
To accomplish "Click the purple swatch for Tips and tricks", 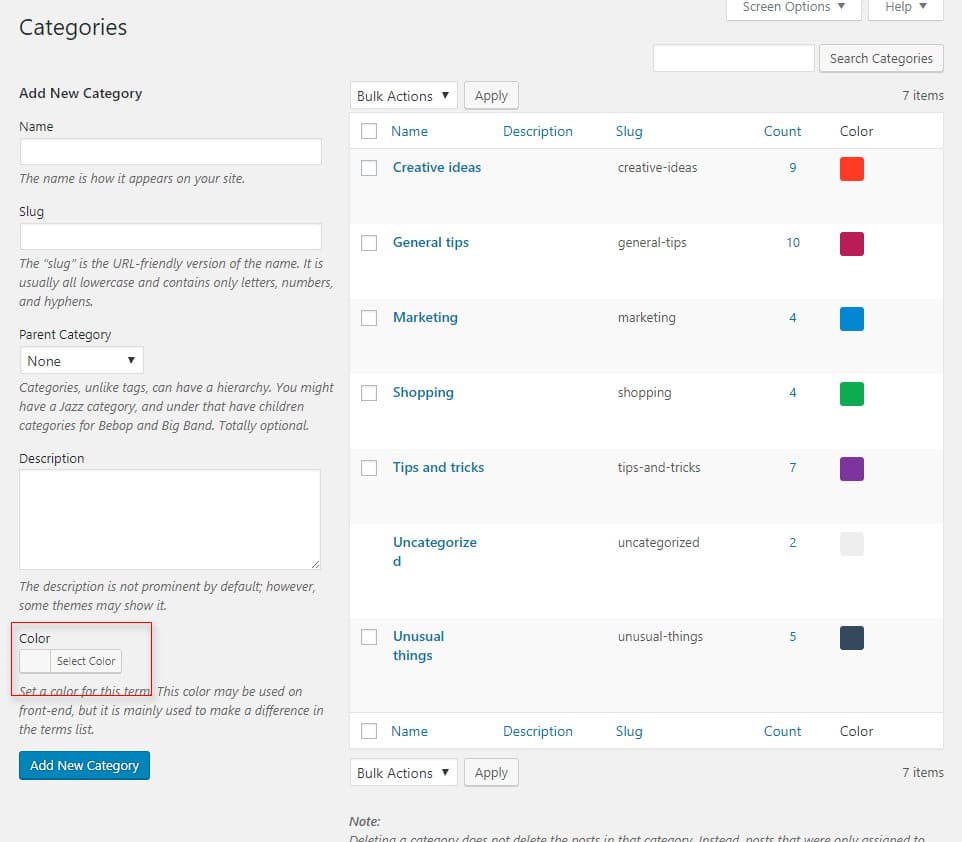I will 852,469.
